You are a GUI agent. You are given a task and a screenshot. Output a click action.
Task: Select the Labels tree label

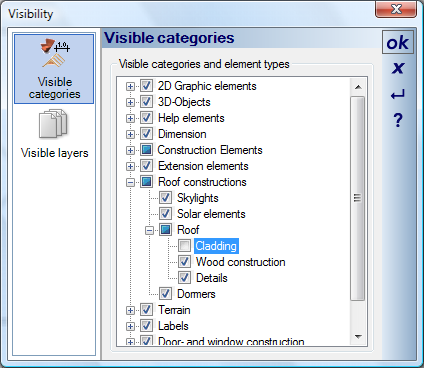[x=173, y=326]
